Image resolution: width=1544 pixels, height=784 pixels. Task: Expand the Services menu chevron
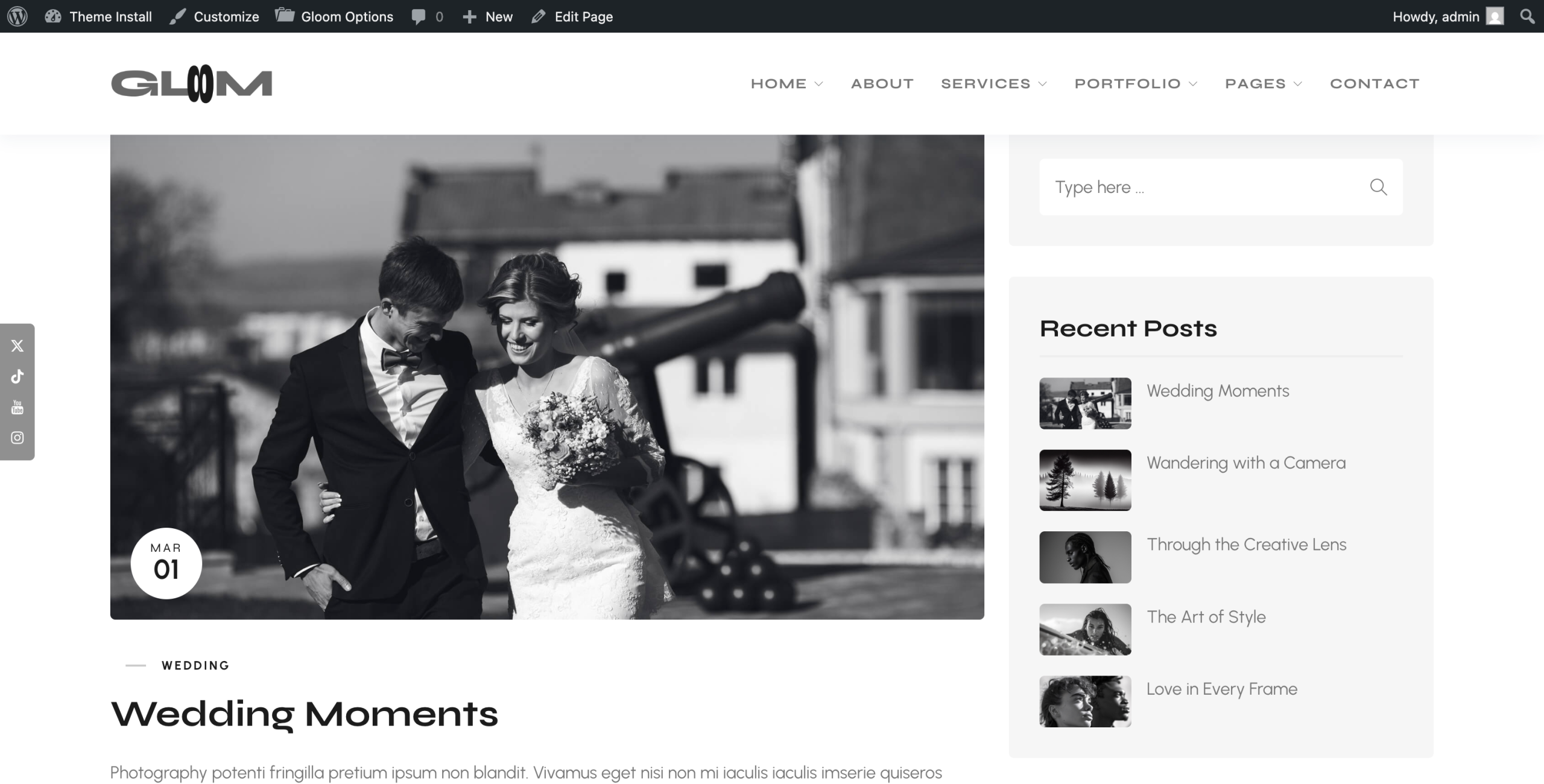click(x=1042, y=84)
